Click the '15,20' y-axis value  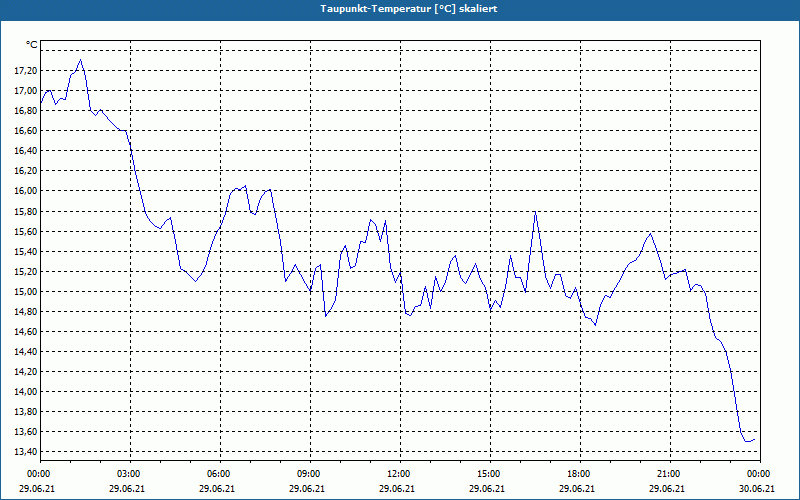(x=26, y=271)
